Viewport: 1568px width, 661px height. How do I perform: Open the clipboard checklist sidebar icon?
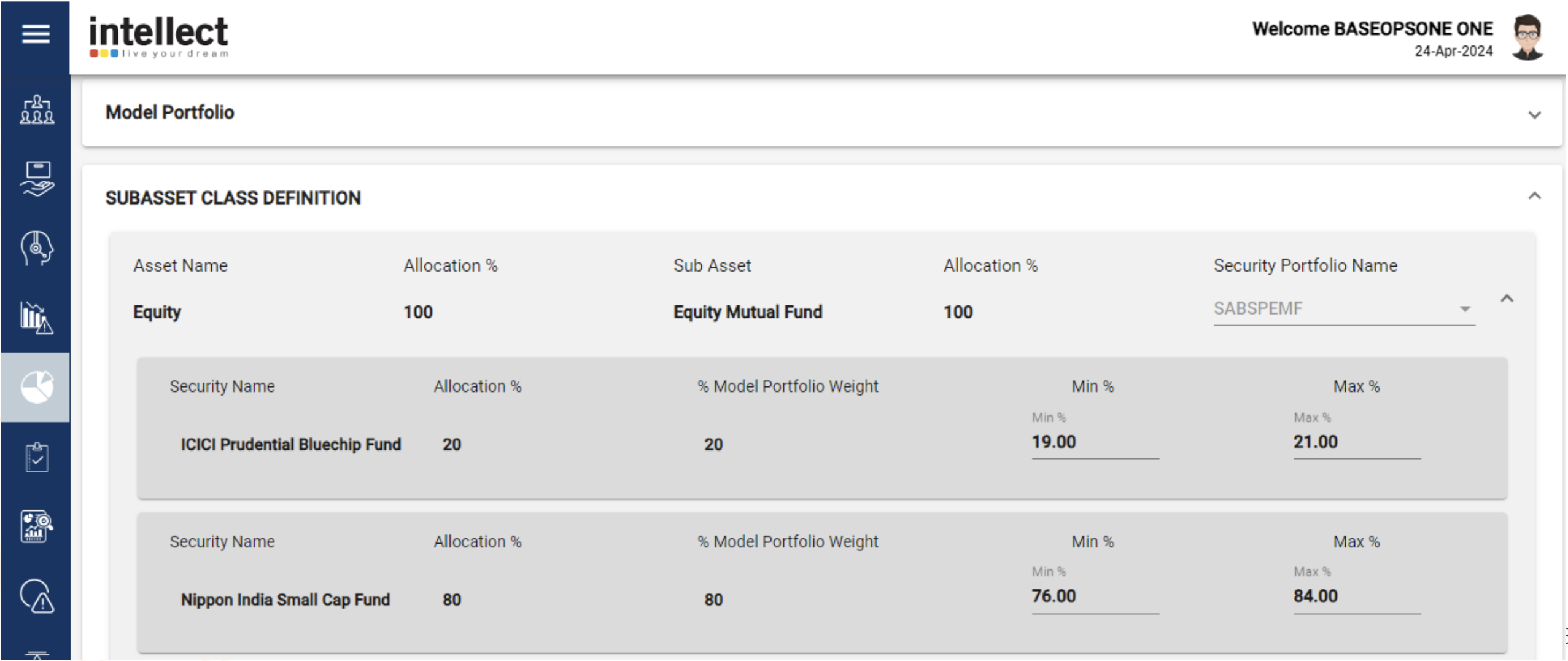tap(36, 457)
